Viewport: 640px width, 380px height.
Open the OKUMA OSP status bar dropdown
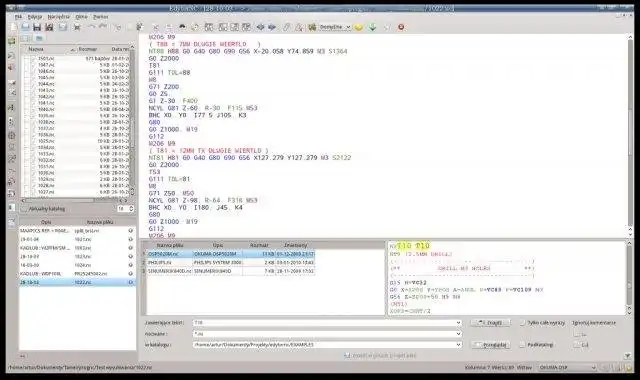tap(567, 367)
